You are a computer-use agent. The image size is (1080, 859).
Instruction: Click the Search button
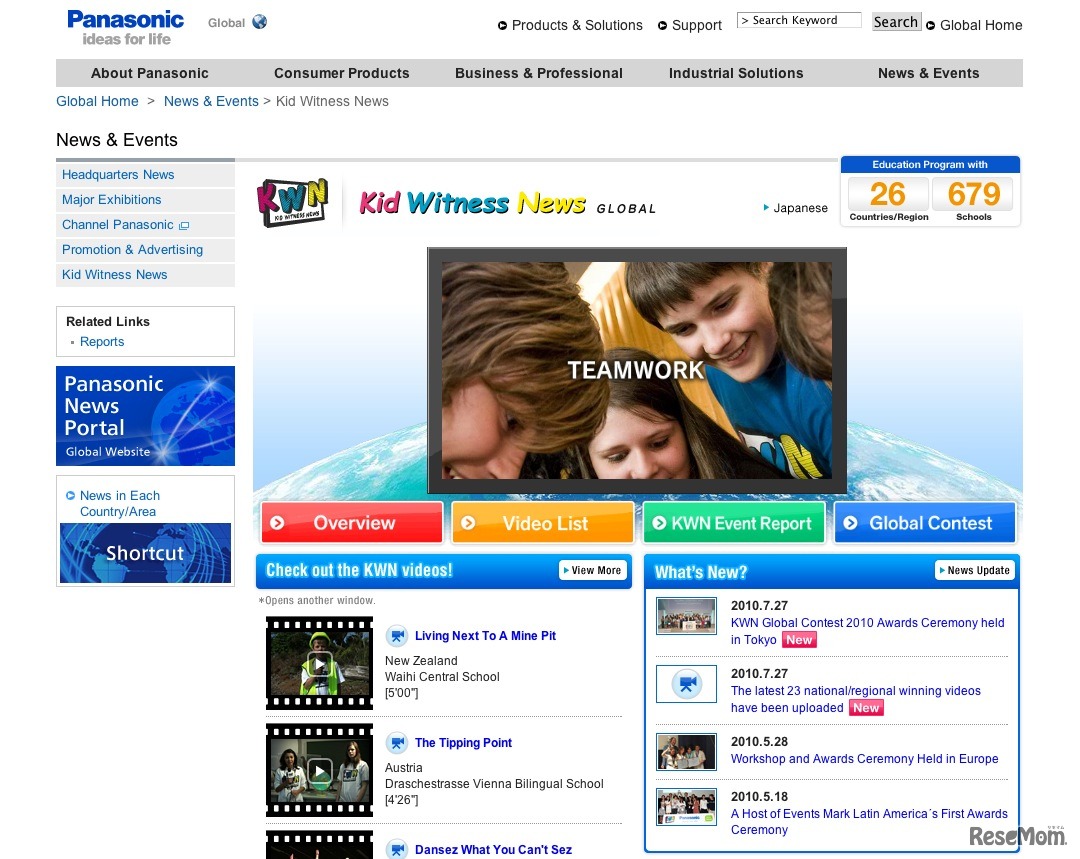(x=896, y=21)
